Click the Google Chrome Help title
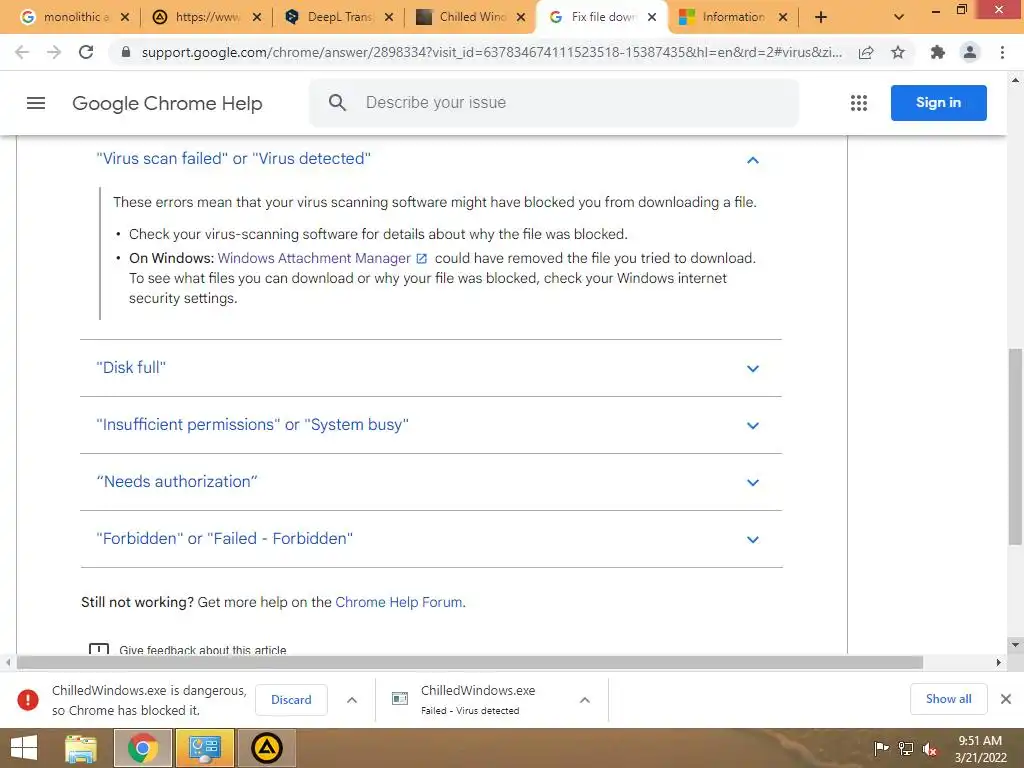This screenshot has height=768, width=1024. (167, 103)
